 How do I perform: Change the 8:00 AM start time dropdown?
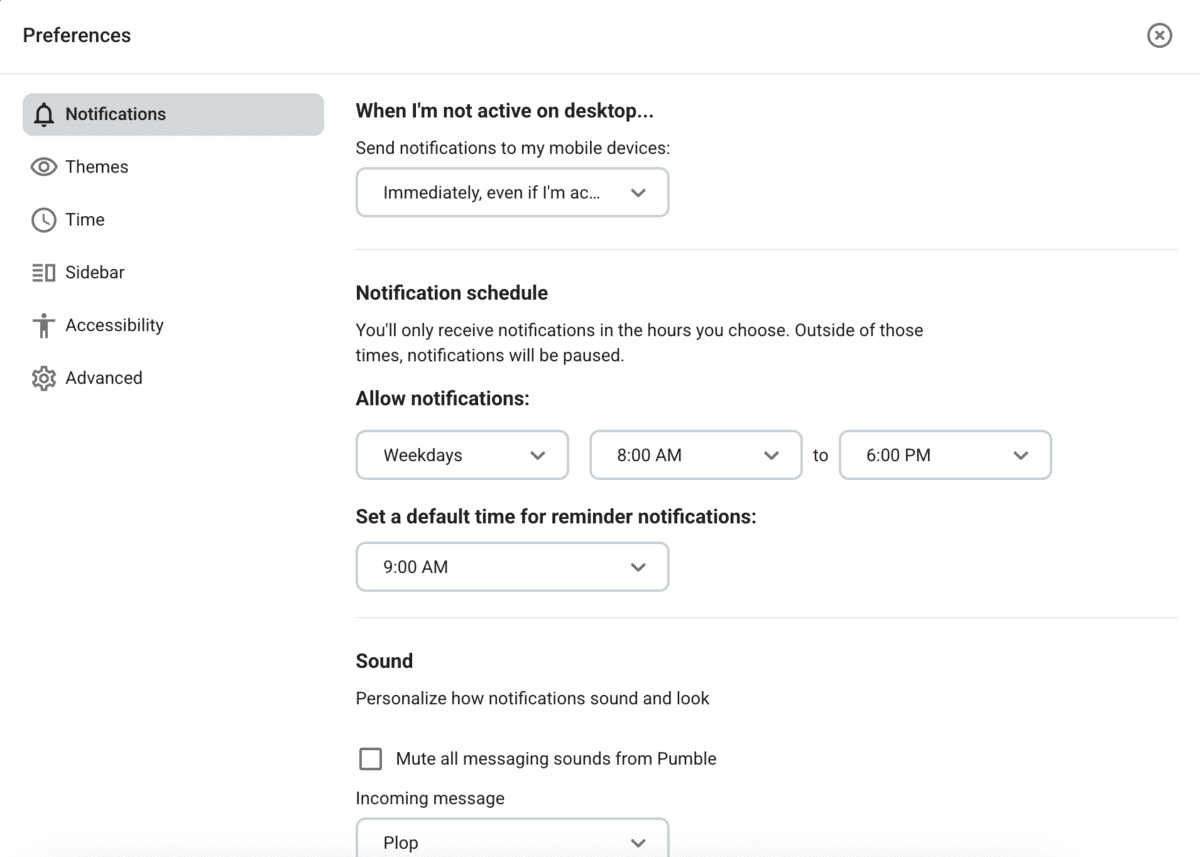coord(695,455)
